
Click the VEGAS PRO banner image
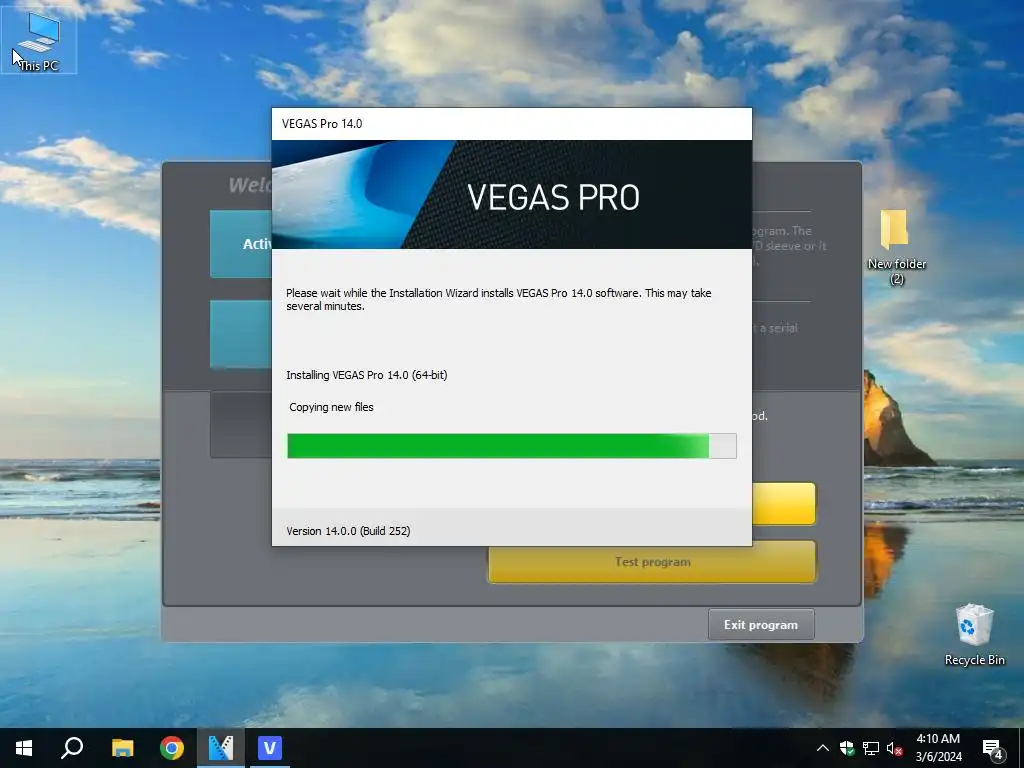point(512,195)
